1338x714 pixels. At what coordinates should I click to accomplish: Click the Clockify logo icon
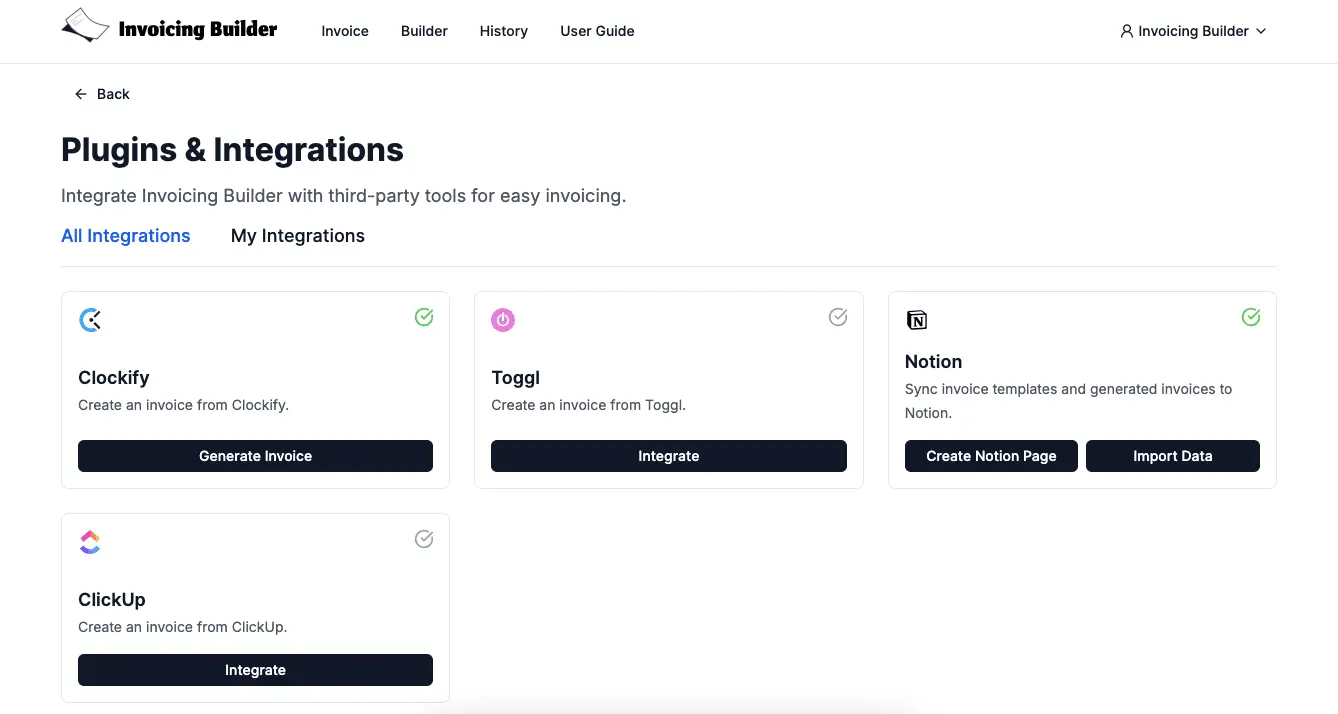click(x=90, y=320)
